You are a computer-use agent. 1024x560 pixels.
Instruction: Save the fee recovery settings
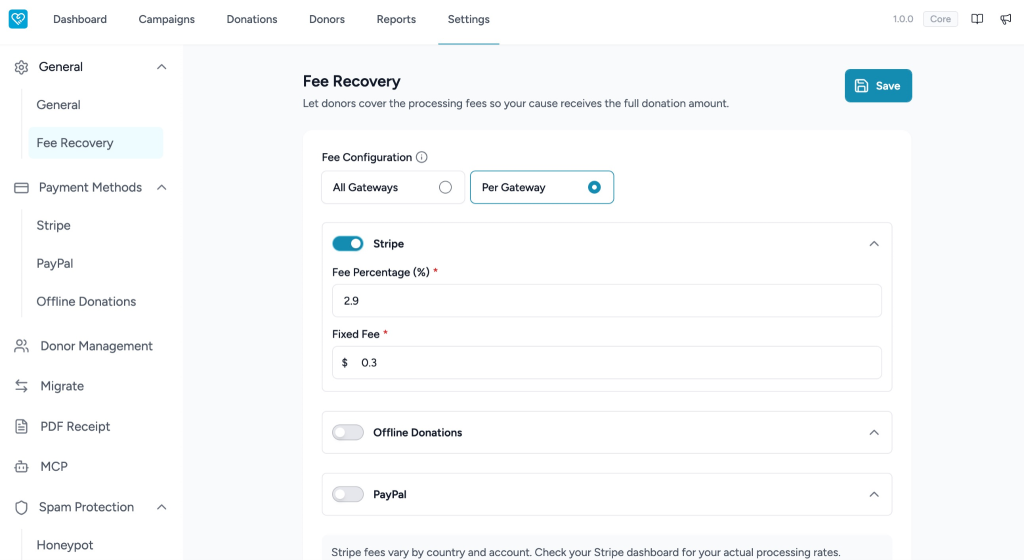(x=878, y=86)
